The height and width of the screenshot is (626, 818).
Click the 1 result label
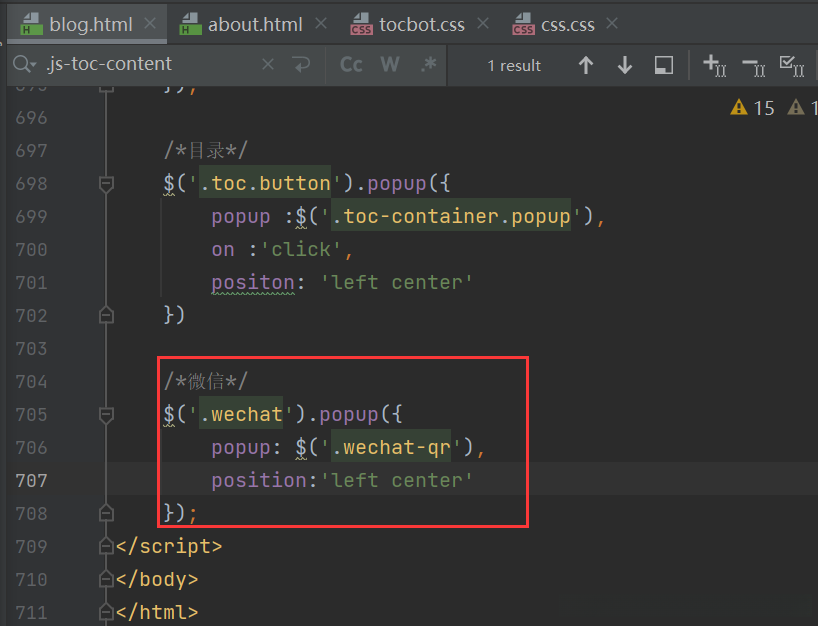point(514,66)
